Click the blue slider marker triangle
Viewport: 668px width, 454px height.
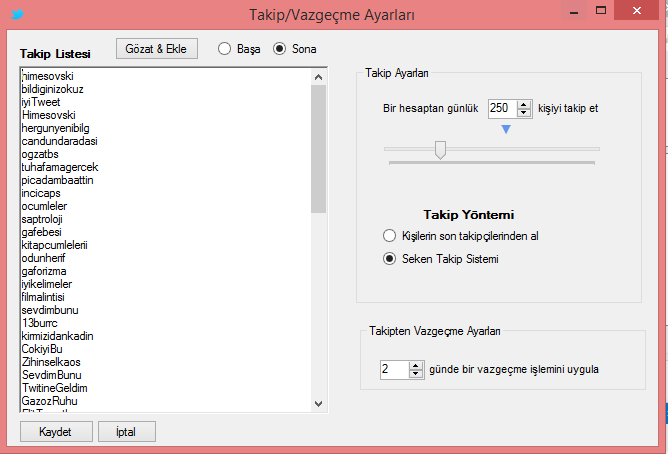(x=506, y=129)
